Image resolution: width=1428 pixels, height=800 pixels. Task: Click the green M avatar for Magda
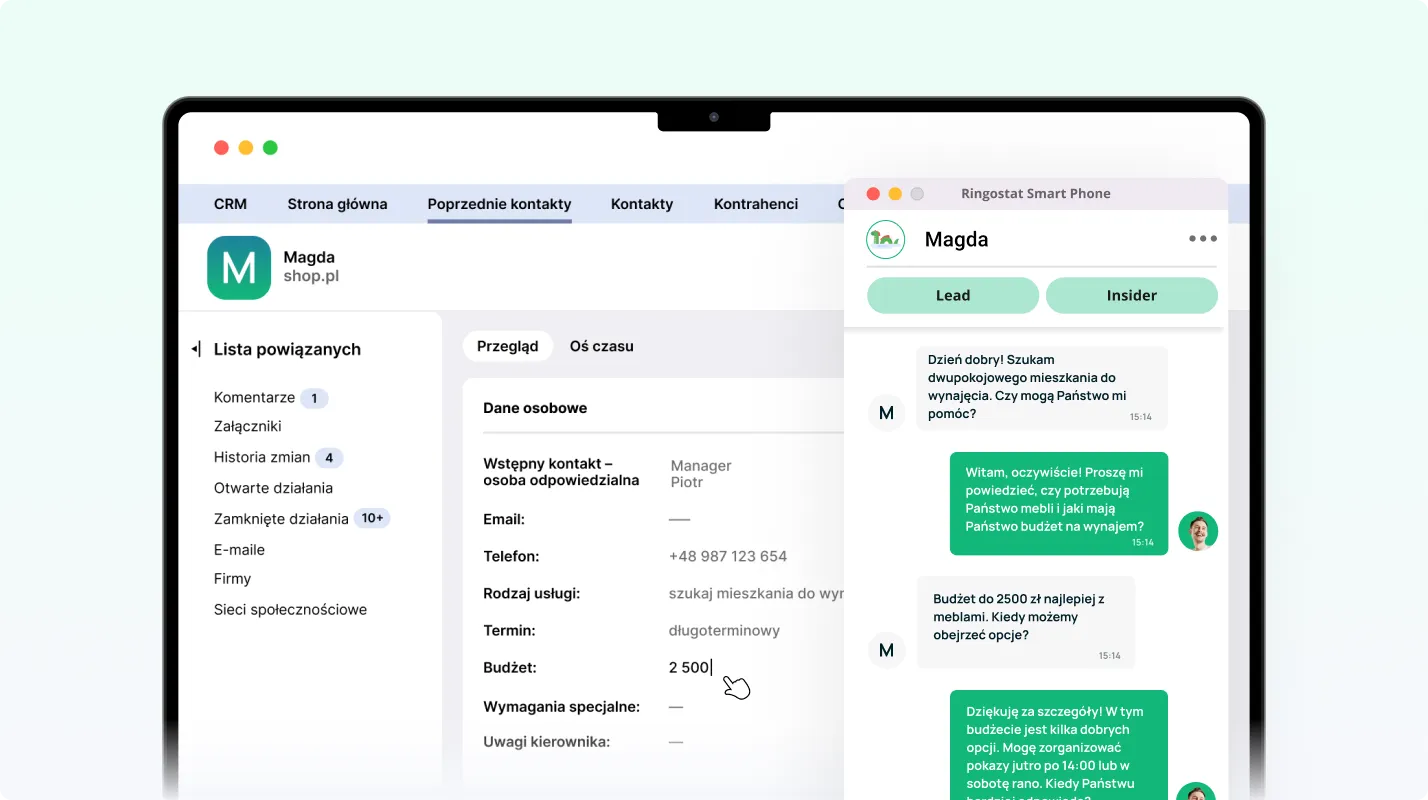239,268
